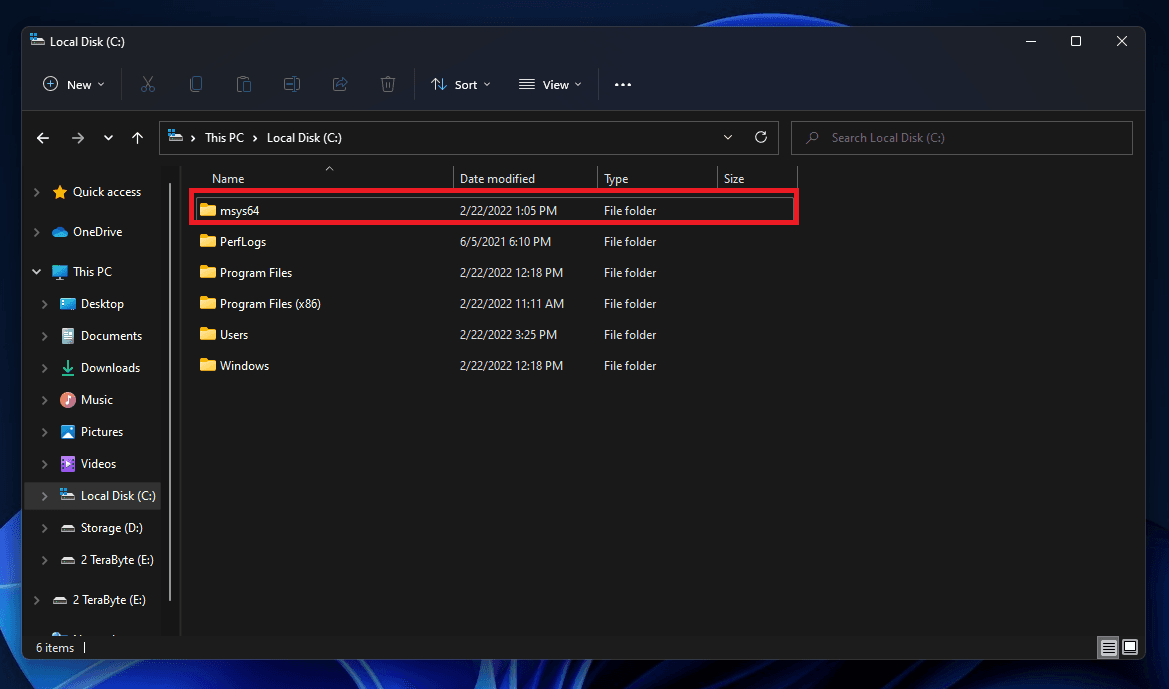This screenshot has width=1169, height=689.
Task: Open Videos in navigation pane
Action: pyautogui.click(x=98, y=464)
